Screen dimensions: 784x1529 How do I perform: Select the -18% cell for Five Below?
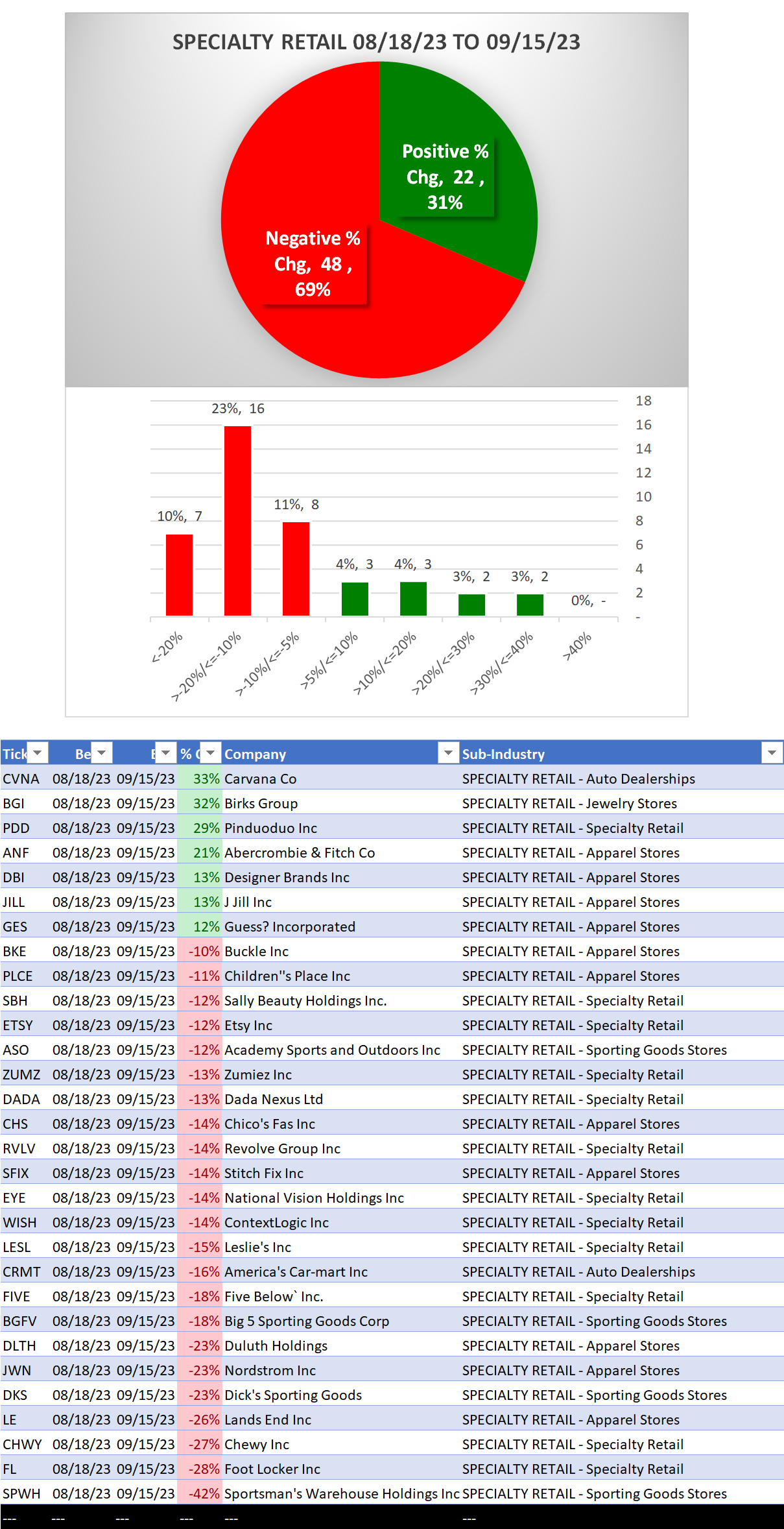(x=200, y=1296)
